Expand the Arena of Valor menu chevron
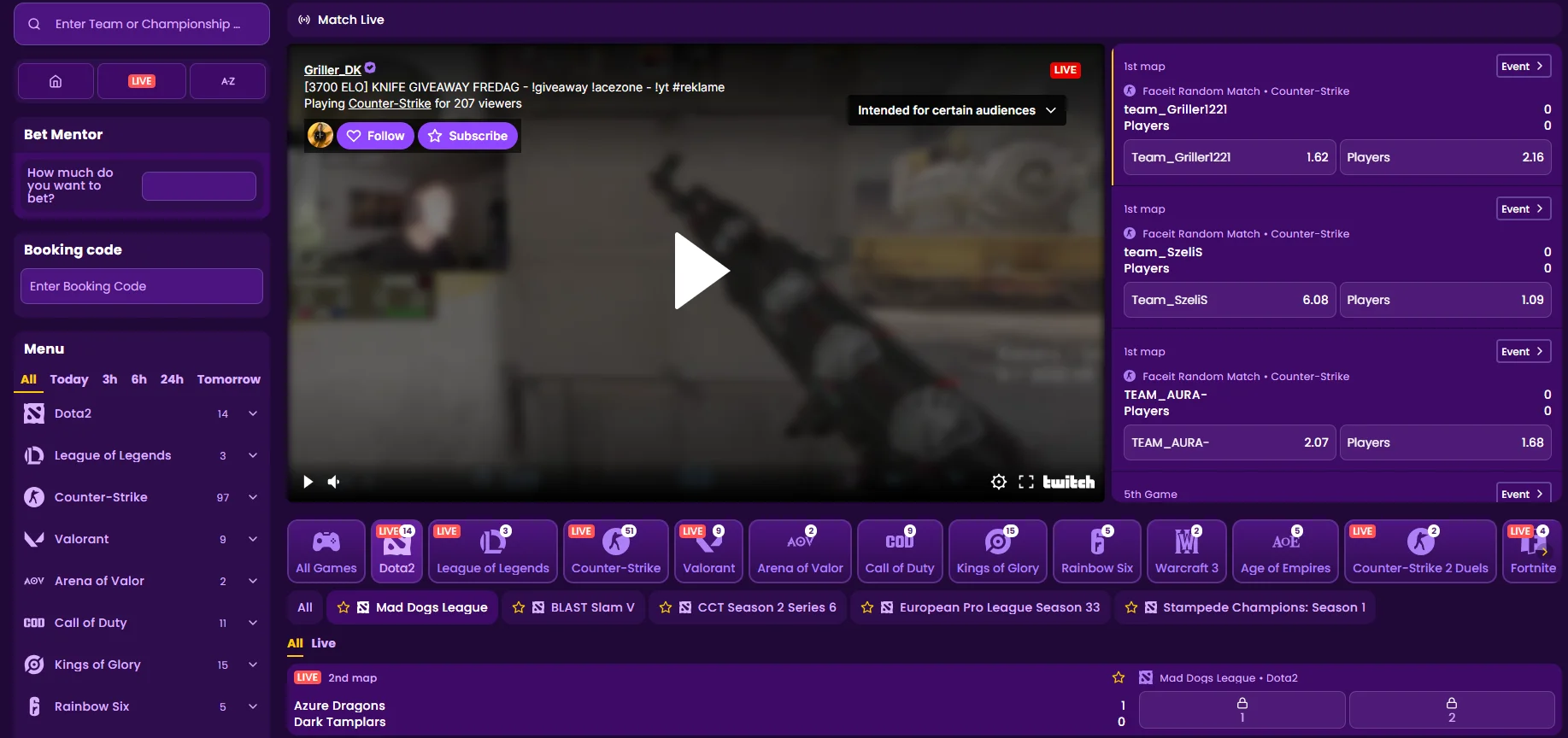Screen dimensions: 1568x738 pos(253,581)
